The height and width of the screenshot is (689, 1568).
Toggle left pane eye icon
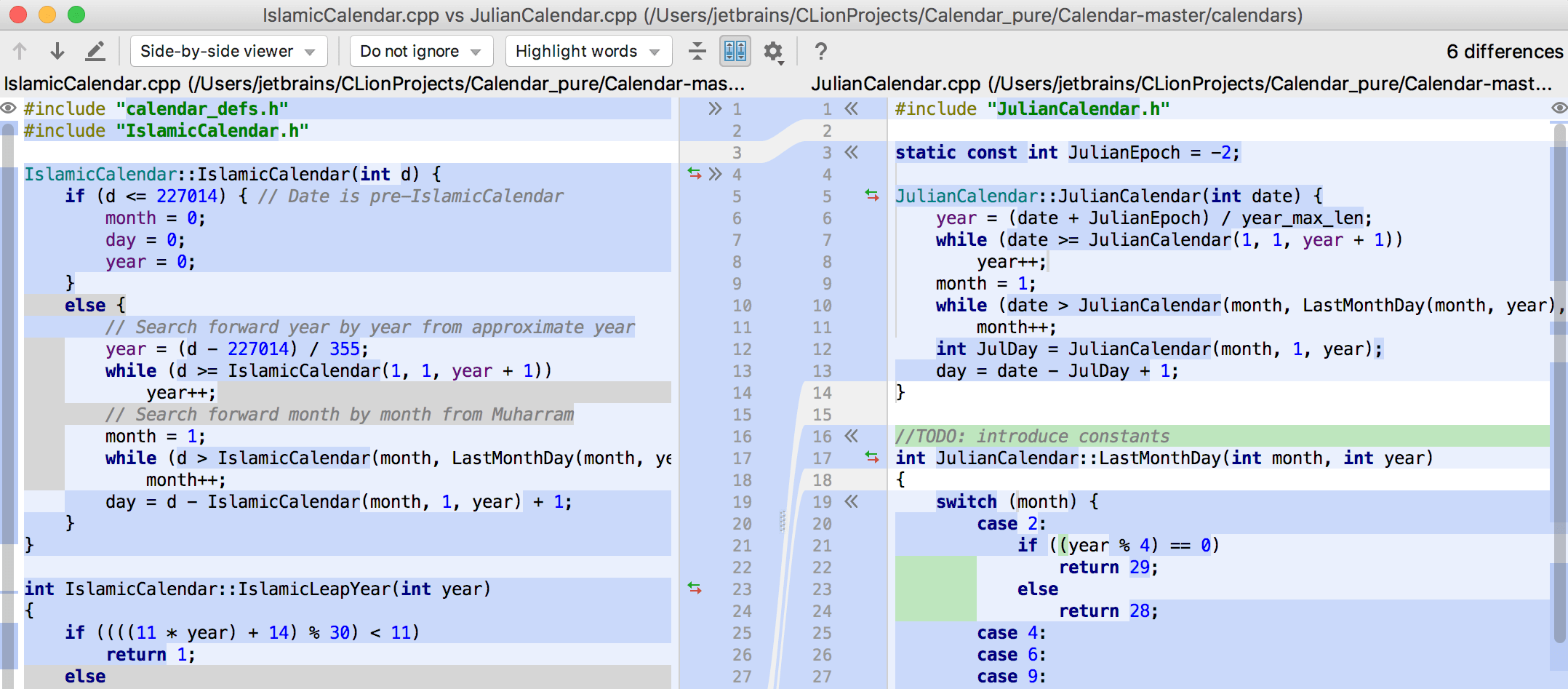[9, 108]
